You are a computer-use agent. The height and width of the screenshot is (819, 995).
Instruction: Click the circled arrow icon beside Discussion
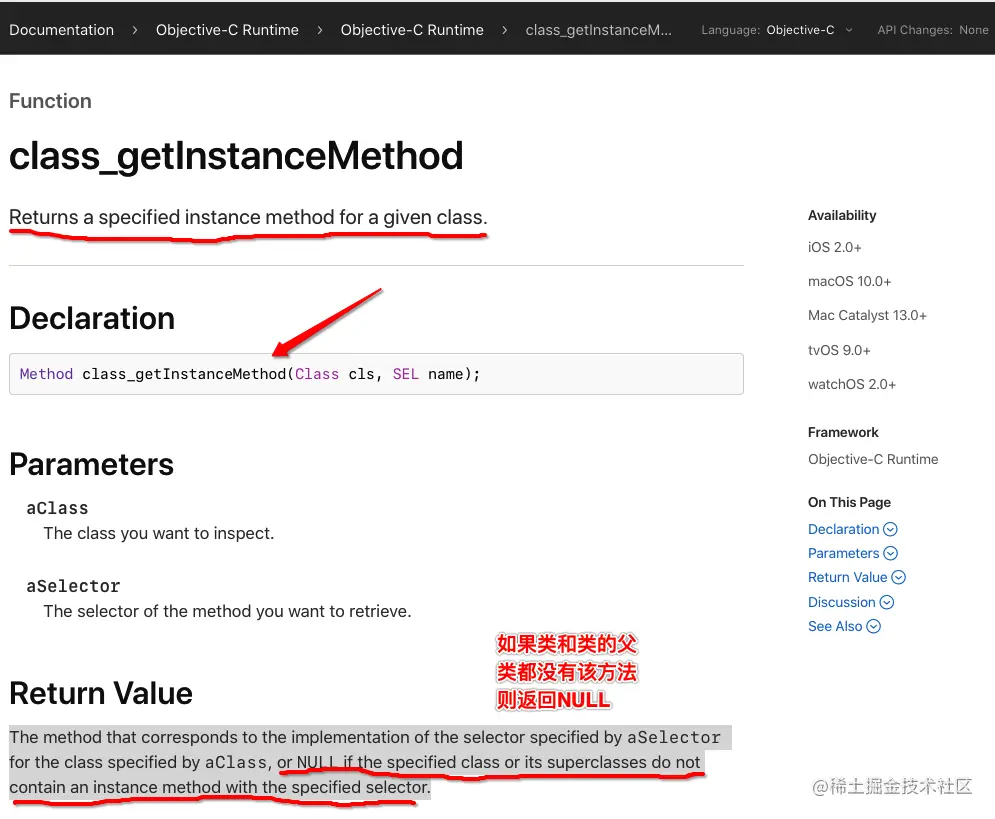click(x=886, y=602)
